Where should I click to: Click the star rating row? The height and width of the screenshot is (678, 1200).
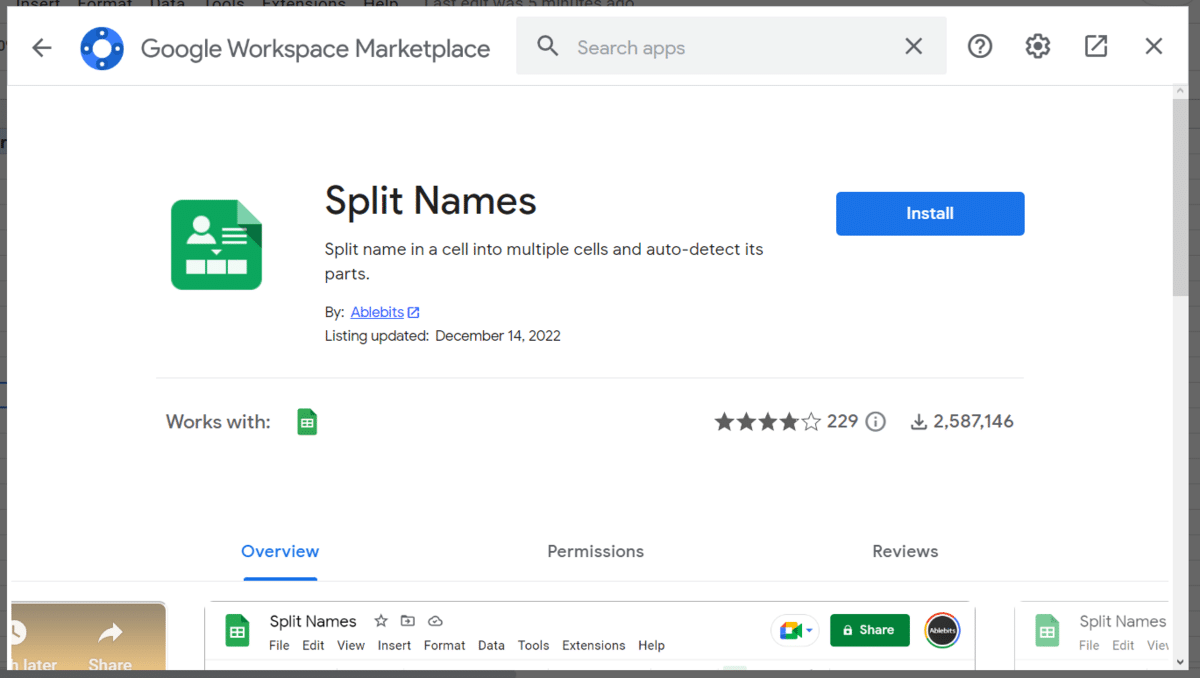767,422
